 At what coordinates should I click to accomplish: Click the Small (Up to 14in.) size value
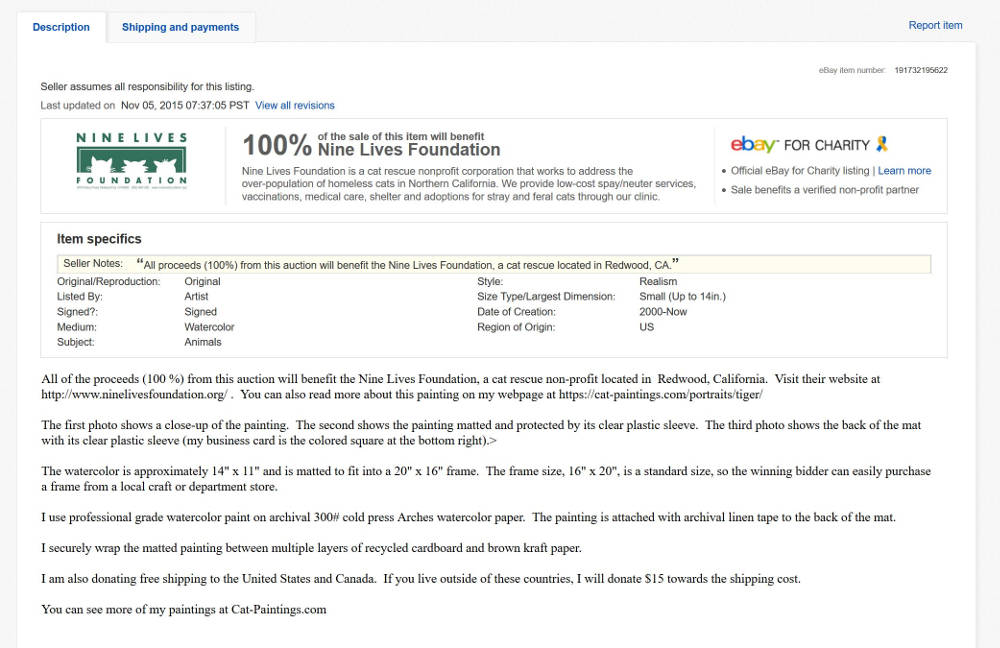tap(682, 297)
